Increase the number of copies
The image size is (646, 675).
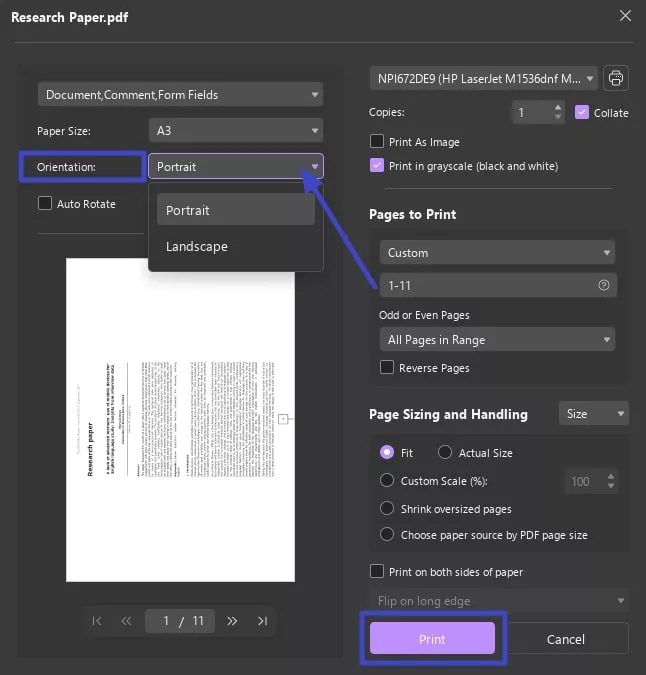pos(558,107)
